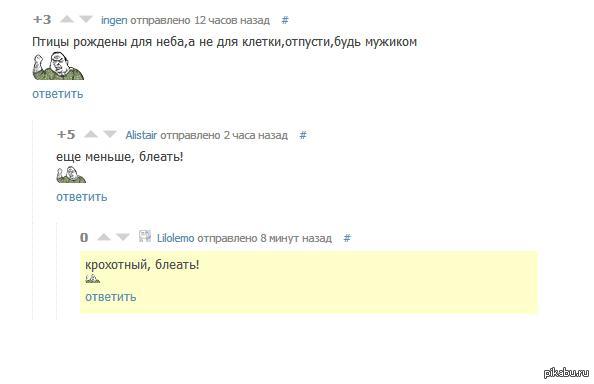
Task: Click the # permalink of Lilolemo's comment
Action: [347, 238]
